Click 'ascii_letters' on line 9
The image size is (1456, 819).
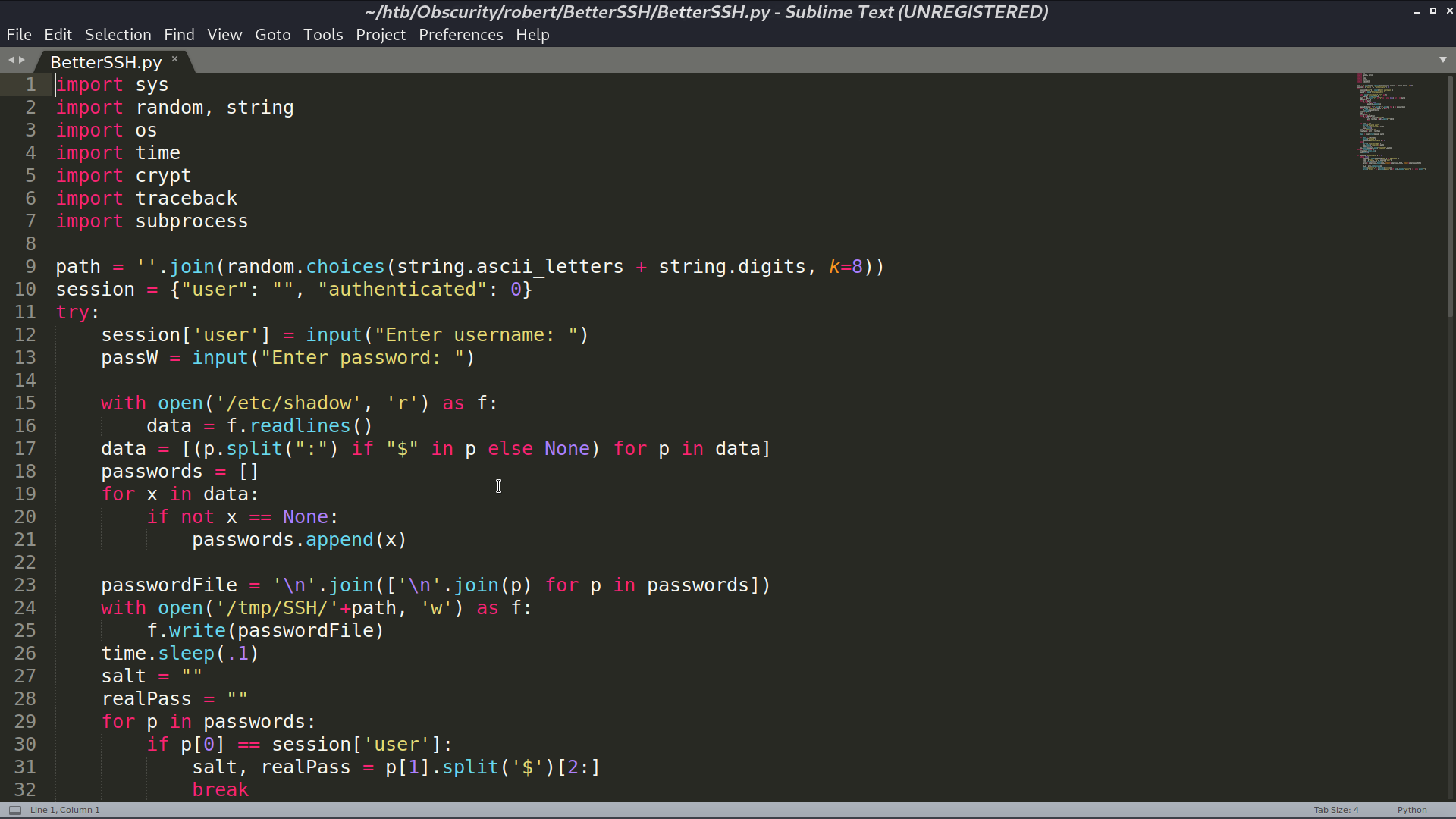tap(550, 267)
